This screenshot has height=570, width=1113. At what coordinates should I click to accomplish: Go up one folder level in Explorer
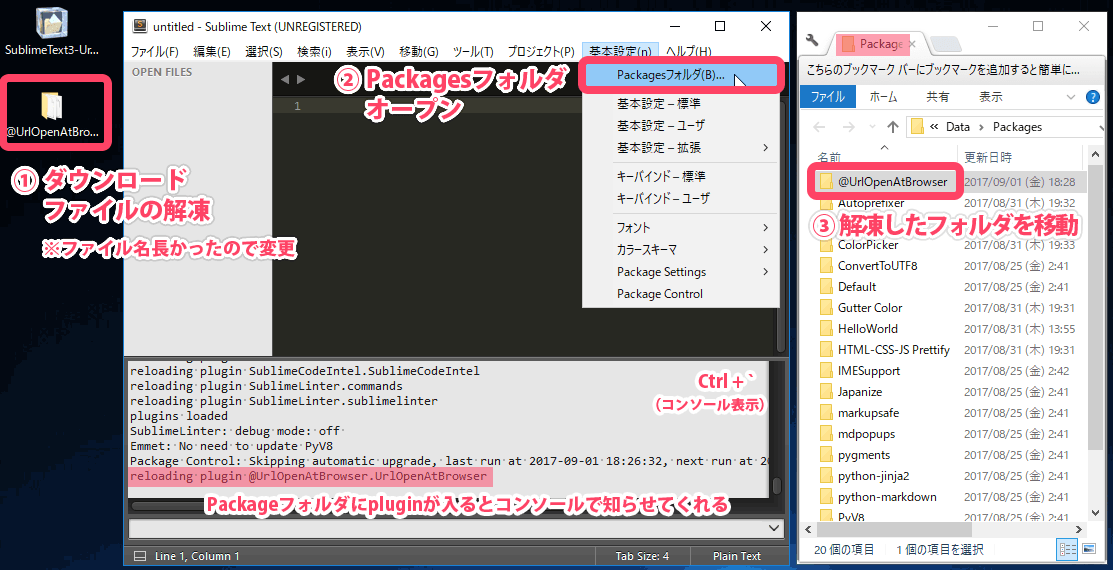pos(894,127)
